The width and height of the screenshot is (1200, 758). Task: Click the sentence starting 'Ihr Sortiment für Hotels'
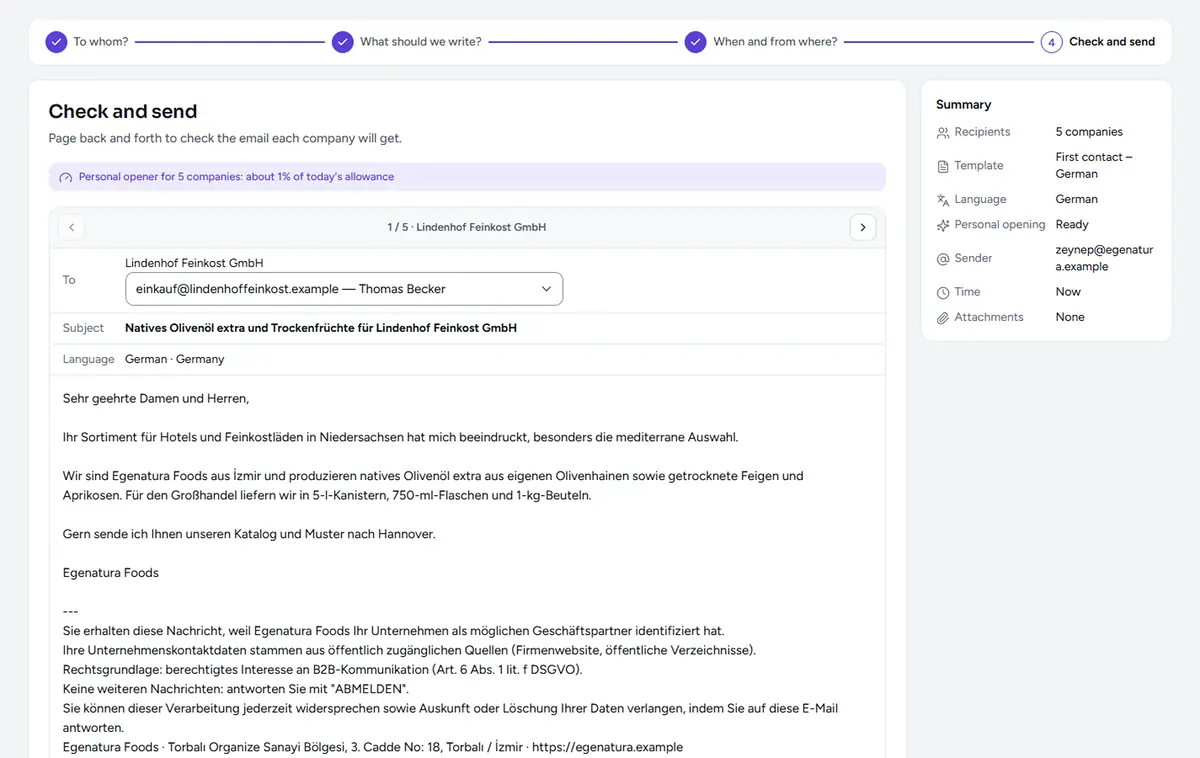(x=400, y=437)
